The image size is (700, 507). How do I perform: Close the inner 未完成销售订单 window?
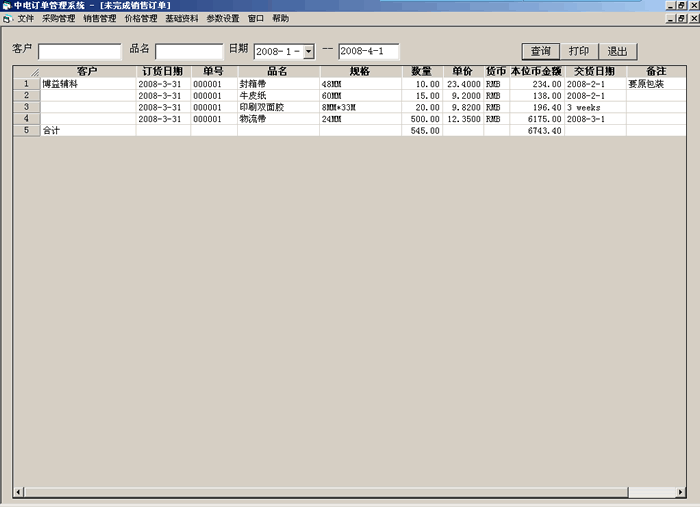tap(692, 18)
